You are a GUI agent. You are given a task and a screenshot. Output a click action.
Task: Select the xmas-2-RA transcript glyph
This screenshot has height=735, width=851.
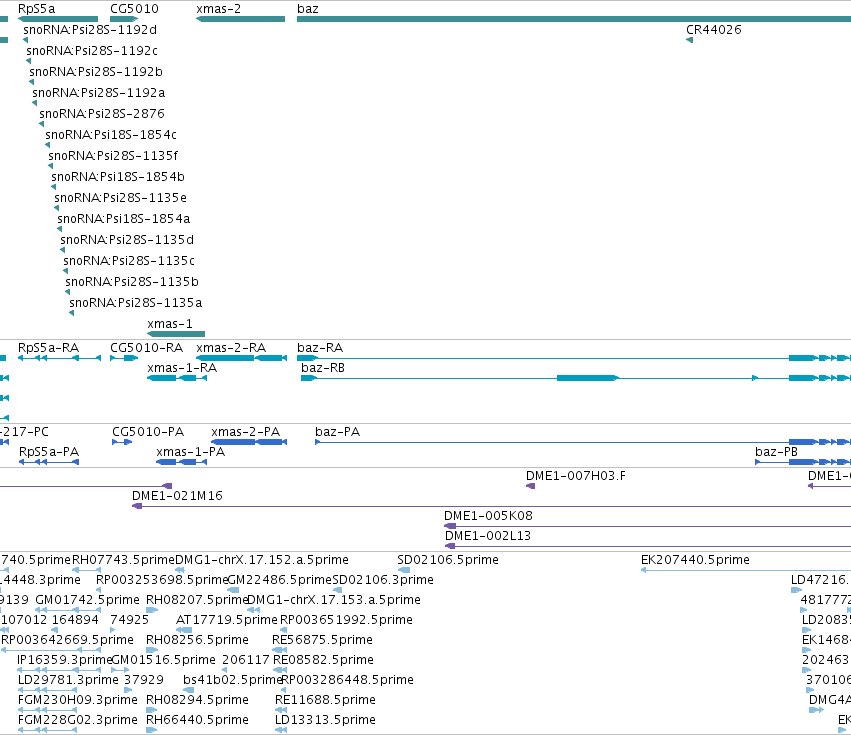[x=241, y=358]
